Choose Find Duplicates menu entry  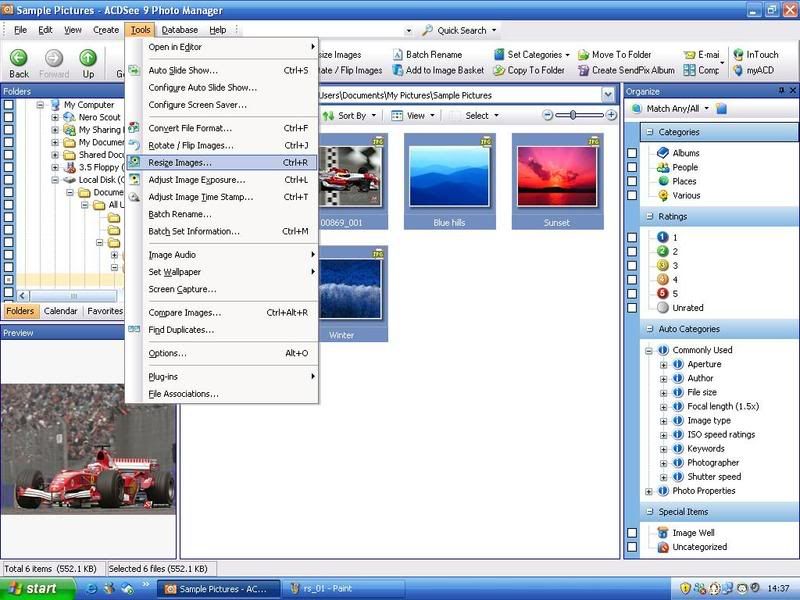click(222, 330)
